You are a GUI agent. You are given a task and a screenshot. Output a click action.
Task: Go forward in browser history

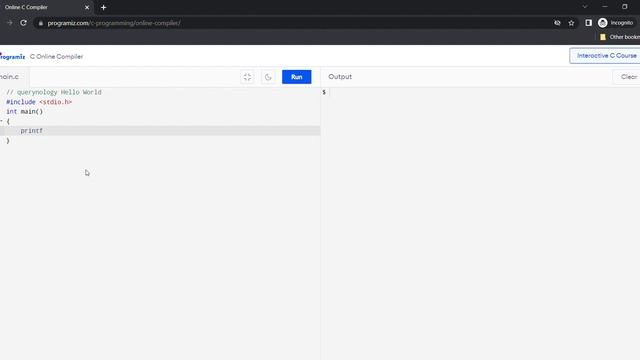coord(9,23)
